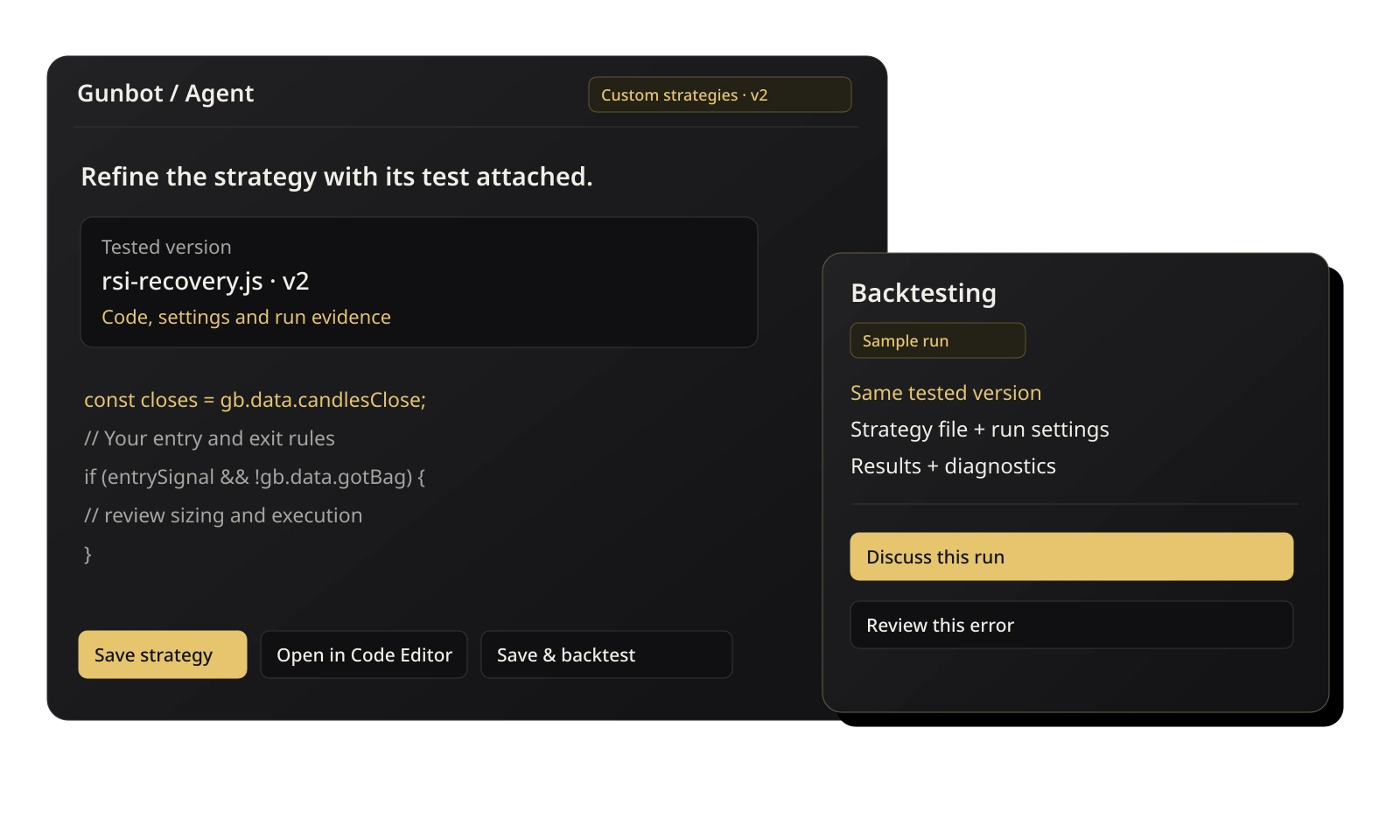Click the Save strategy button

click(x=163, y=654)
